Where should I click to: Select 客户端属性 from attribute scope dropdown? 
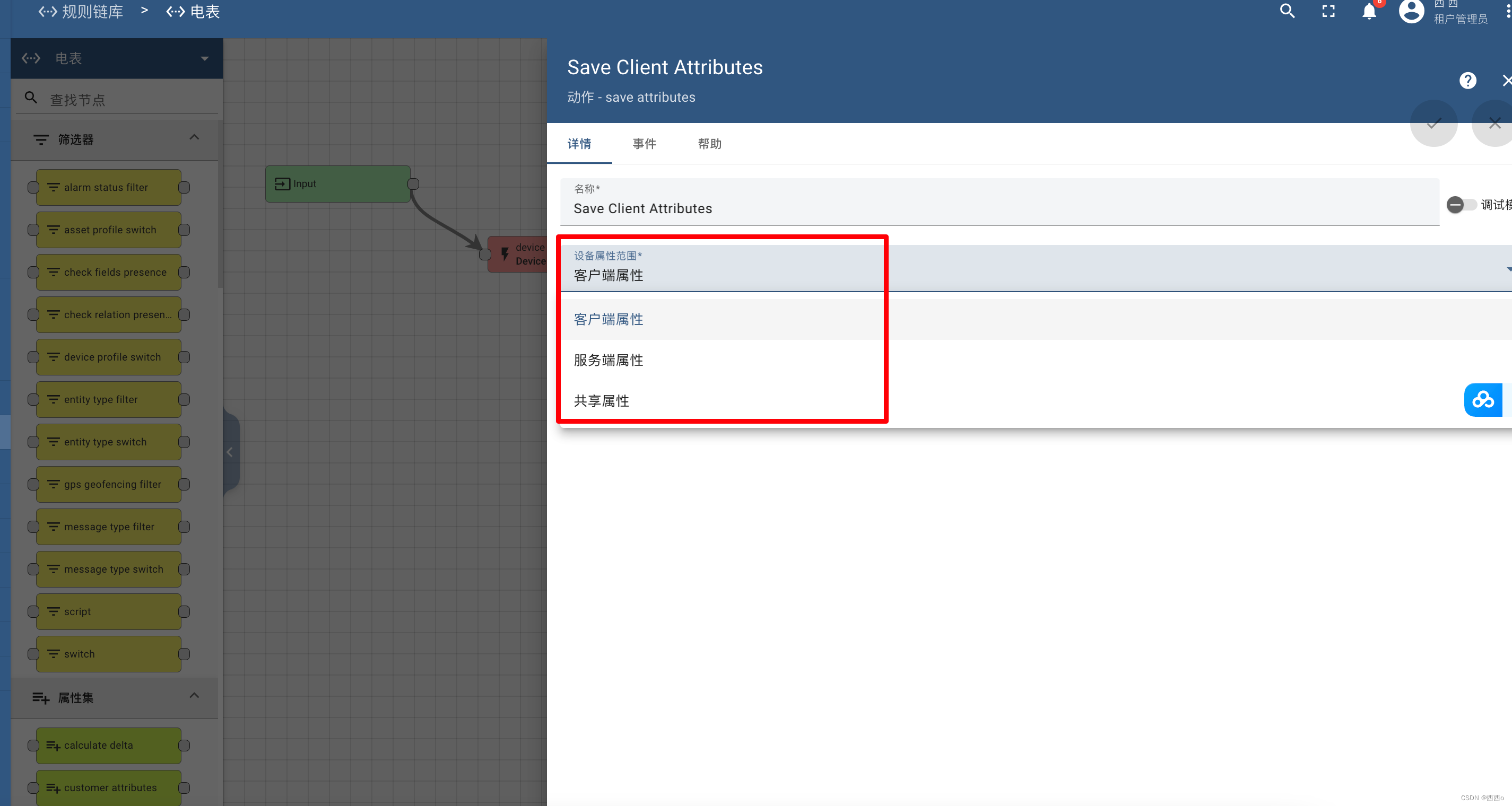pyautogui.click(x=608, y=319)
